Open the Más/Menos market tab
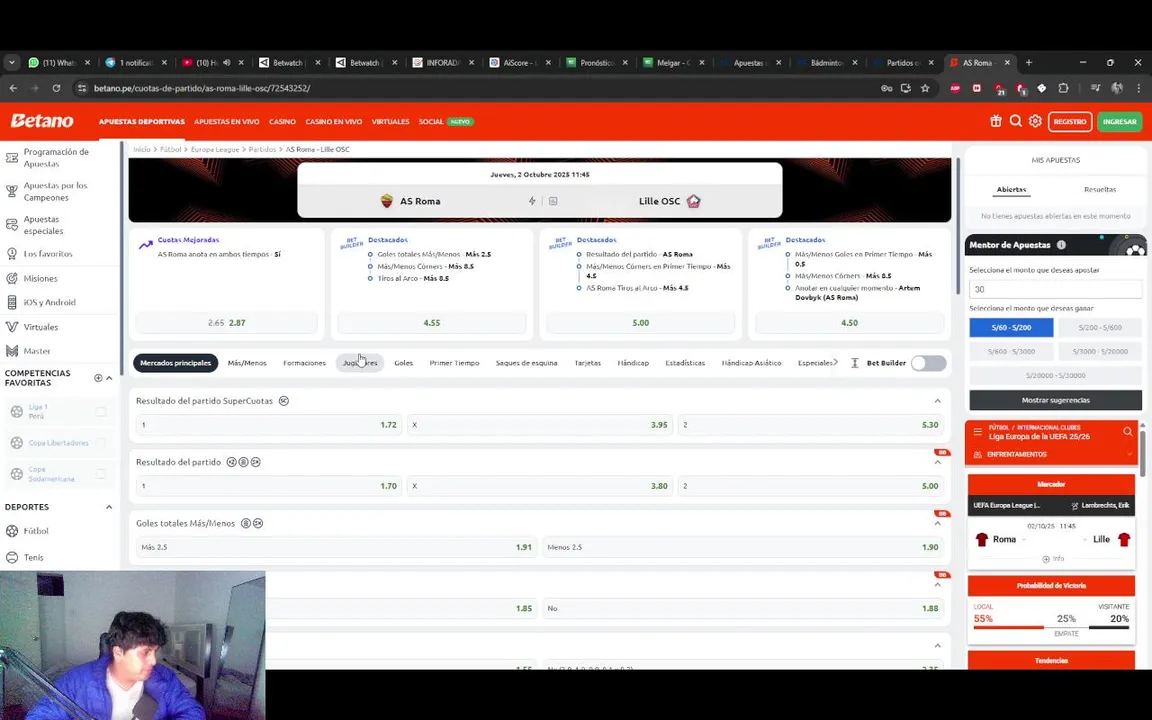1152x720 pixels. [x=247, y=363]
